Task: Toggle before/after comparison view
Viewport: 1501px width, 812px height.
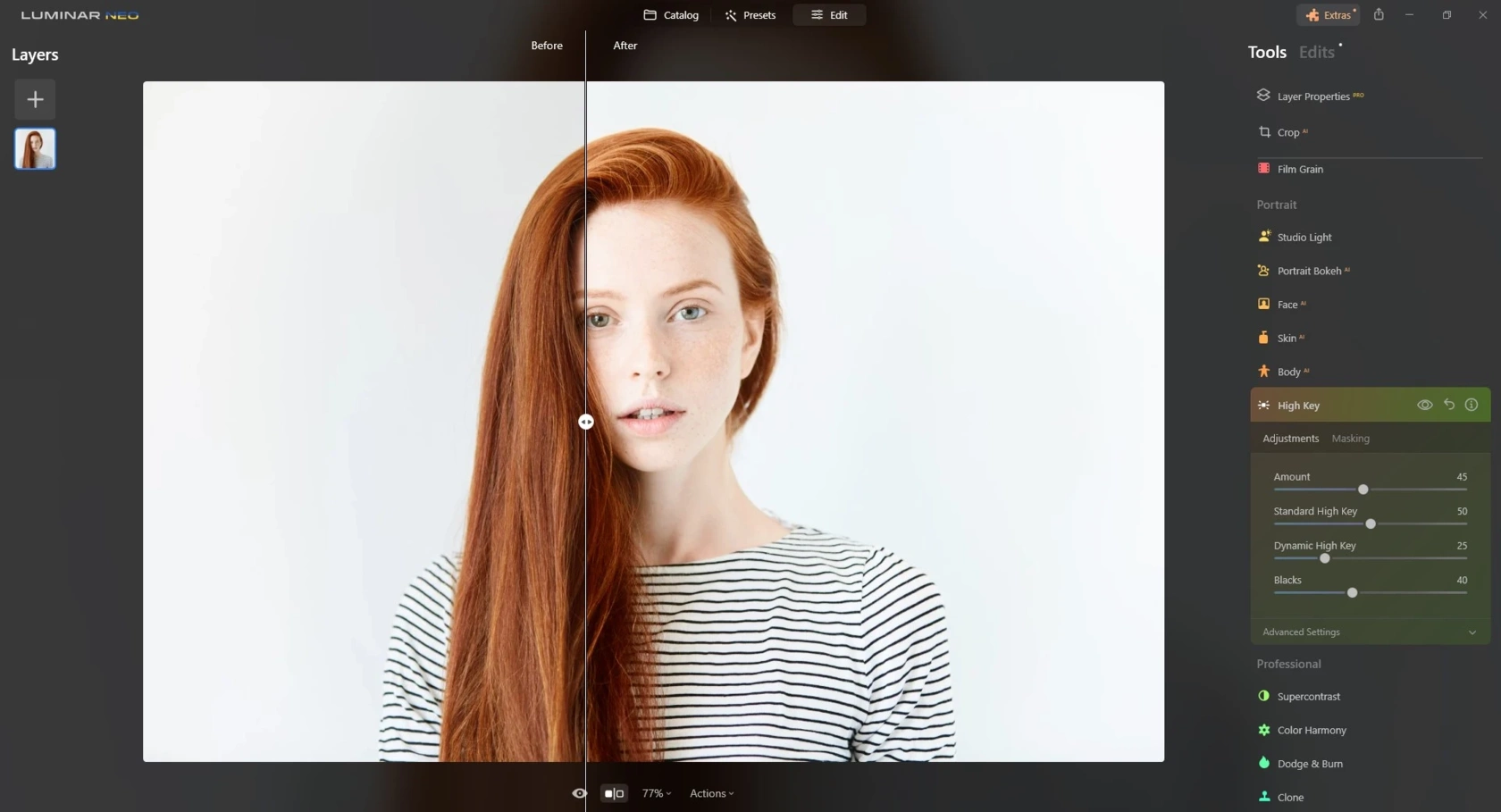Action: point(614,792)
